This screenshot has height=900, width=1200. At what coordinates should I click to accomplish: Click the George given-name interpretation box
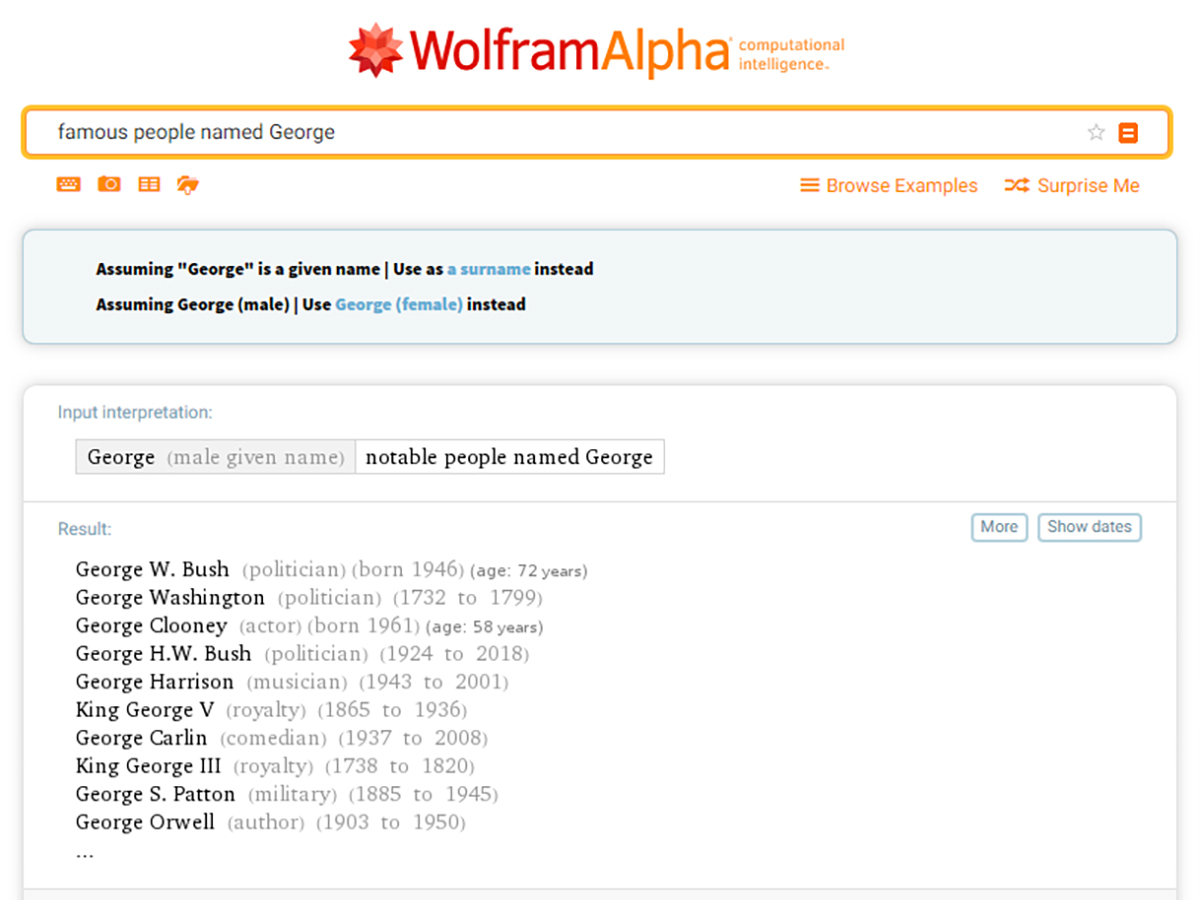pos(214,456)
